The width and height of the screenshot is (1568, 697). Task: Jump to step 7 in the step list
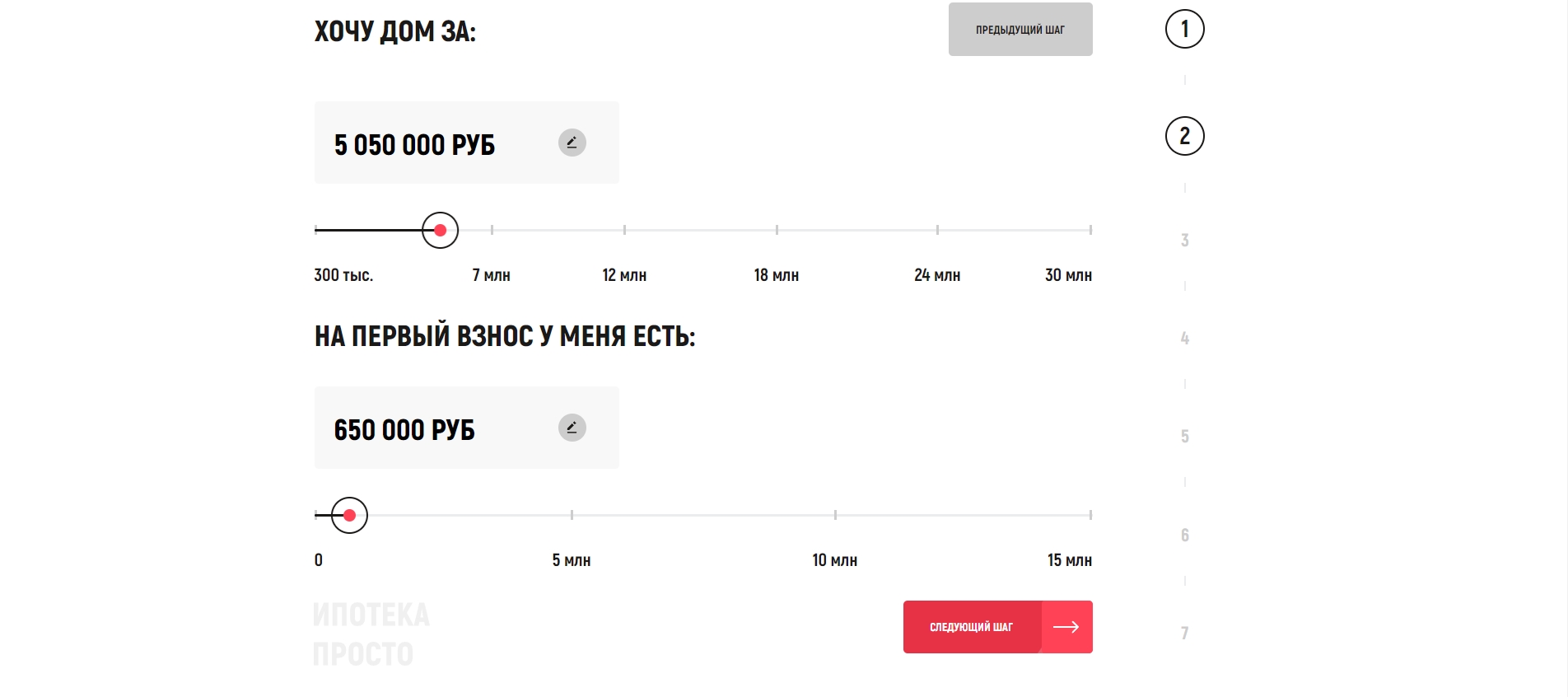1185,633
